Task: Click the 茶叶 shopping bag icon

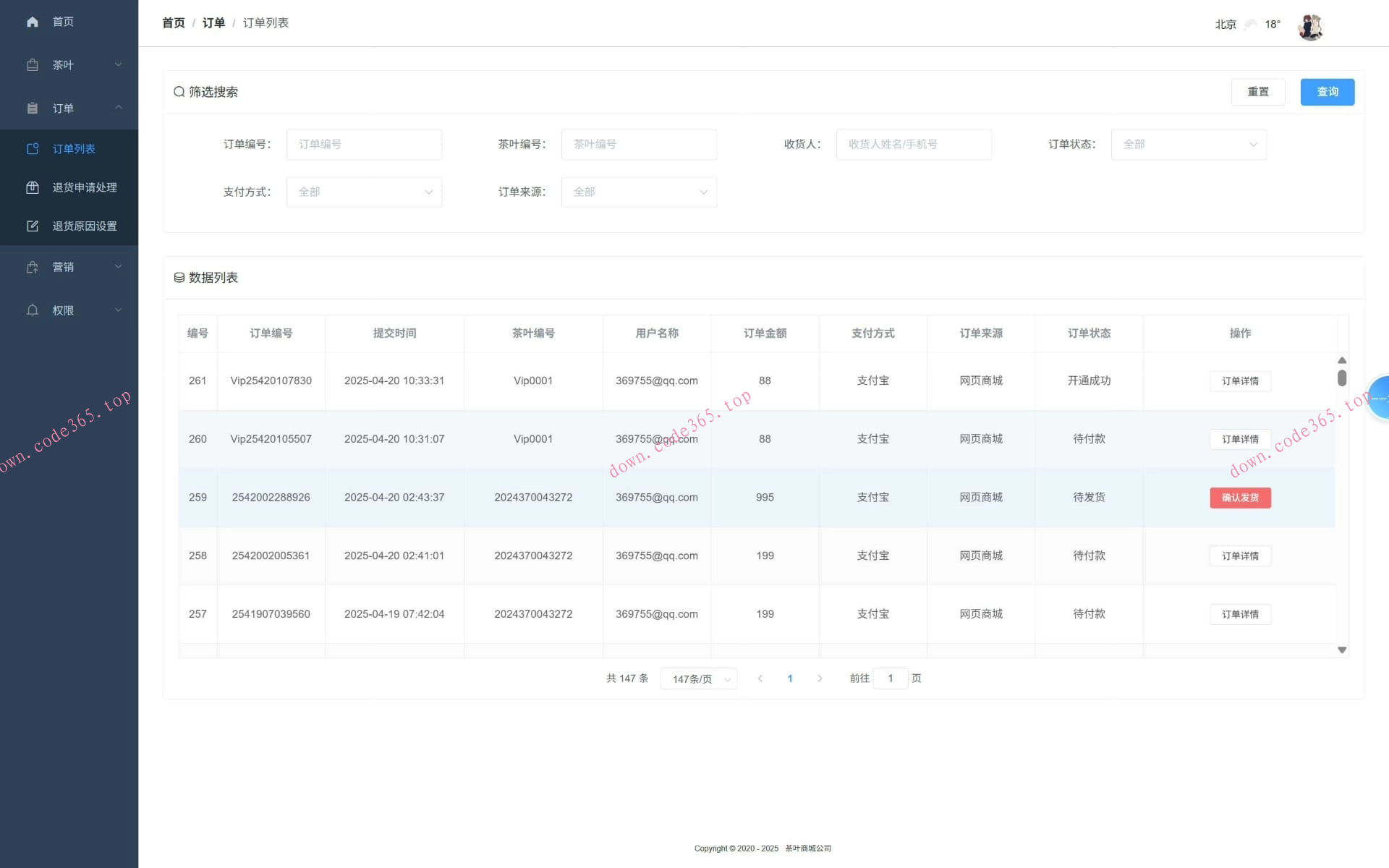Action: [x=33, y=65]
